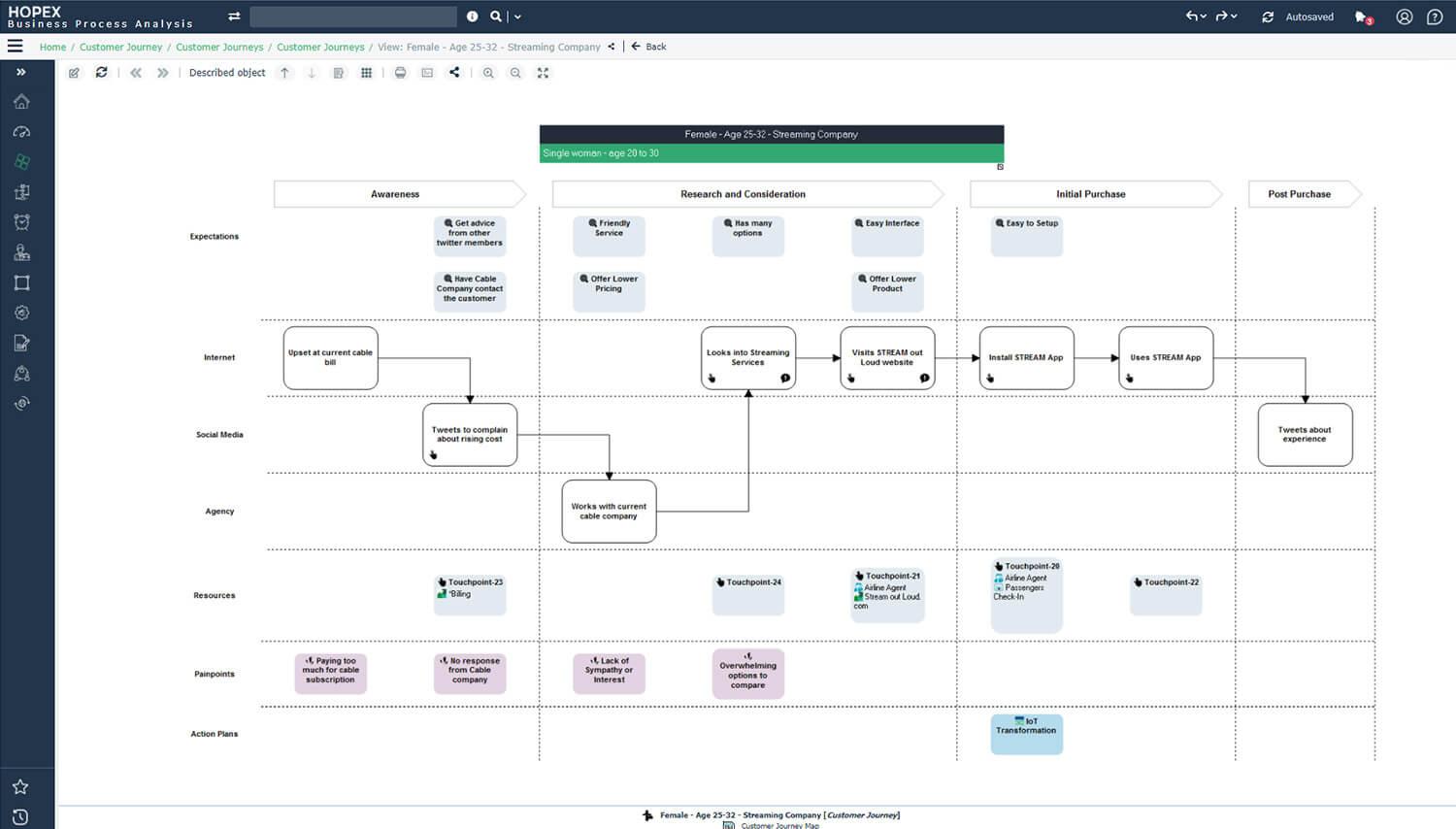Click the magnifier search icon
The image size is (1456, 829).
coord(496,17)
